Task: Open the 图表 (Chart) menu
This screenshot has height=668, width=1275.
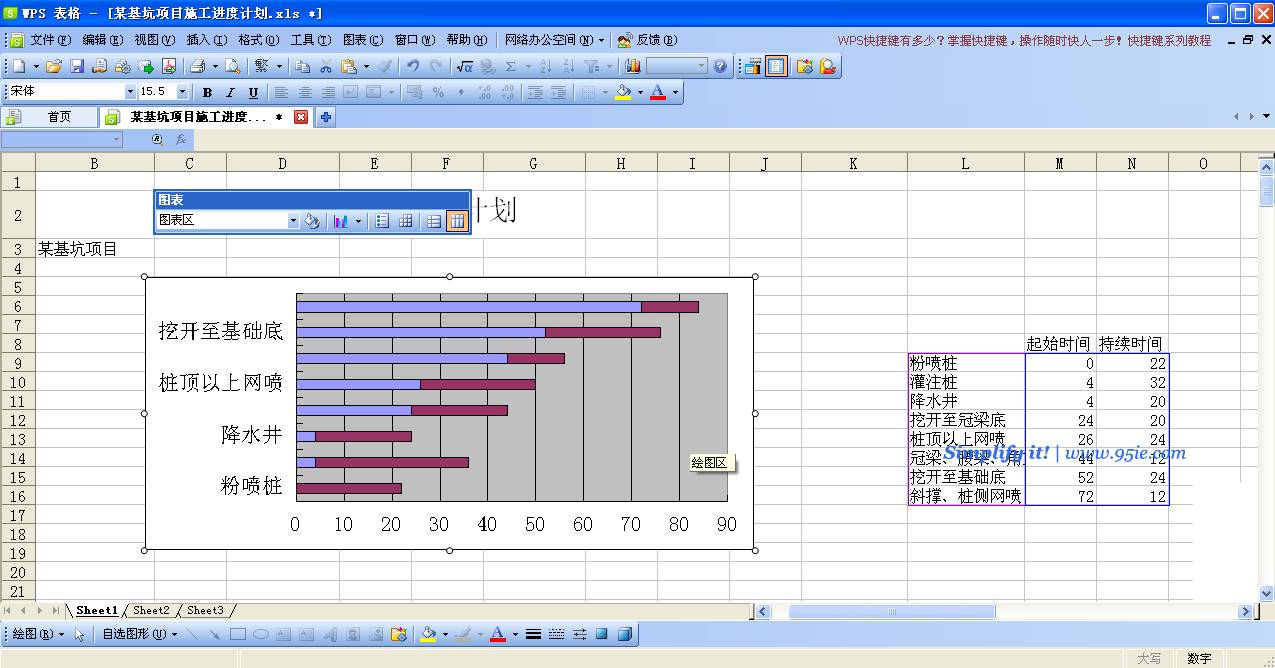Action: [x=362, y=40]
